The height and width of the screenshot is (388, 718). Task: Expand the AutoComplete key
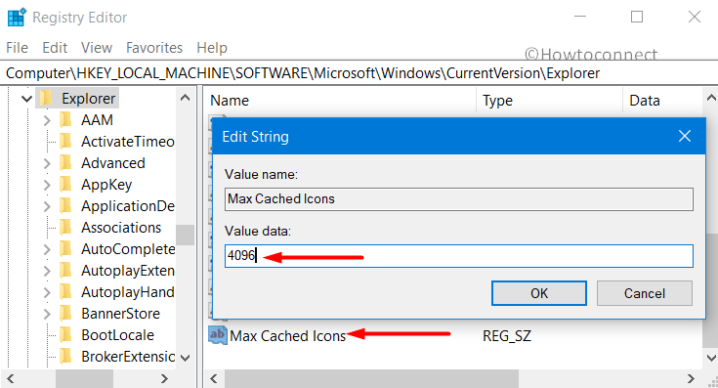(x=47, y=249)
